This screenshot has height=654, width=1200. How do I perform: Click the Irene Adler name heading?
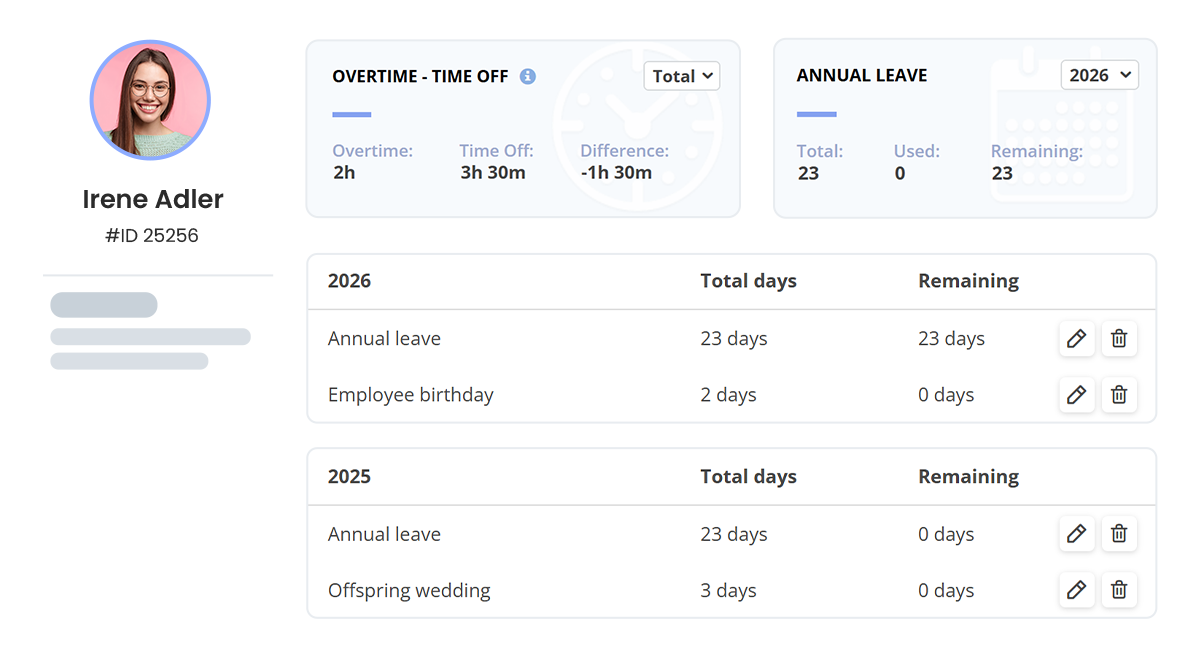point(153,199)
